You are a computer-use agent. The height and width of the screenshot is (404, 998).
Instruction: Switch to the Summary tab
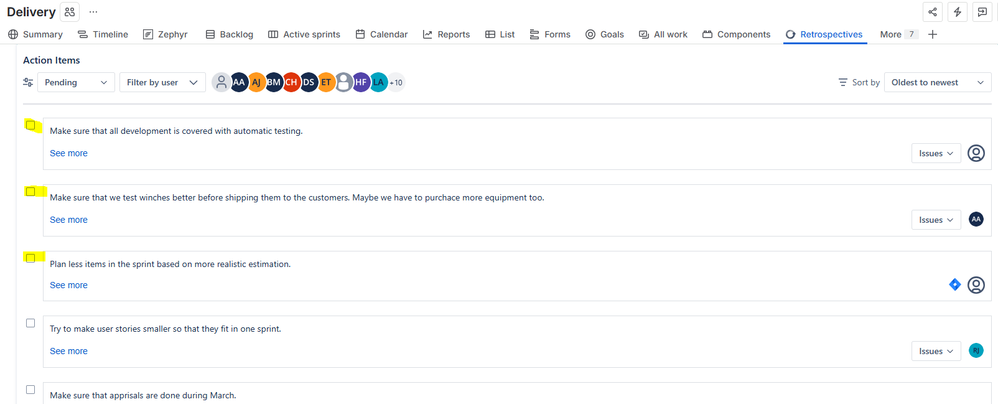[x=36, y=34]
